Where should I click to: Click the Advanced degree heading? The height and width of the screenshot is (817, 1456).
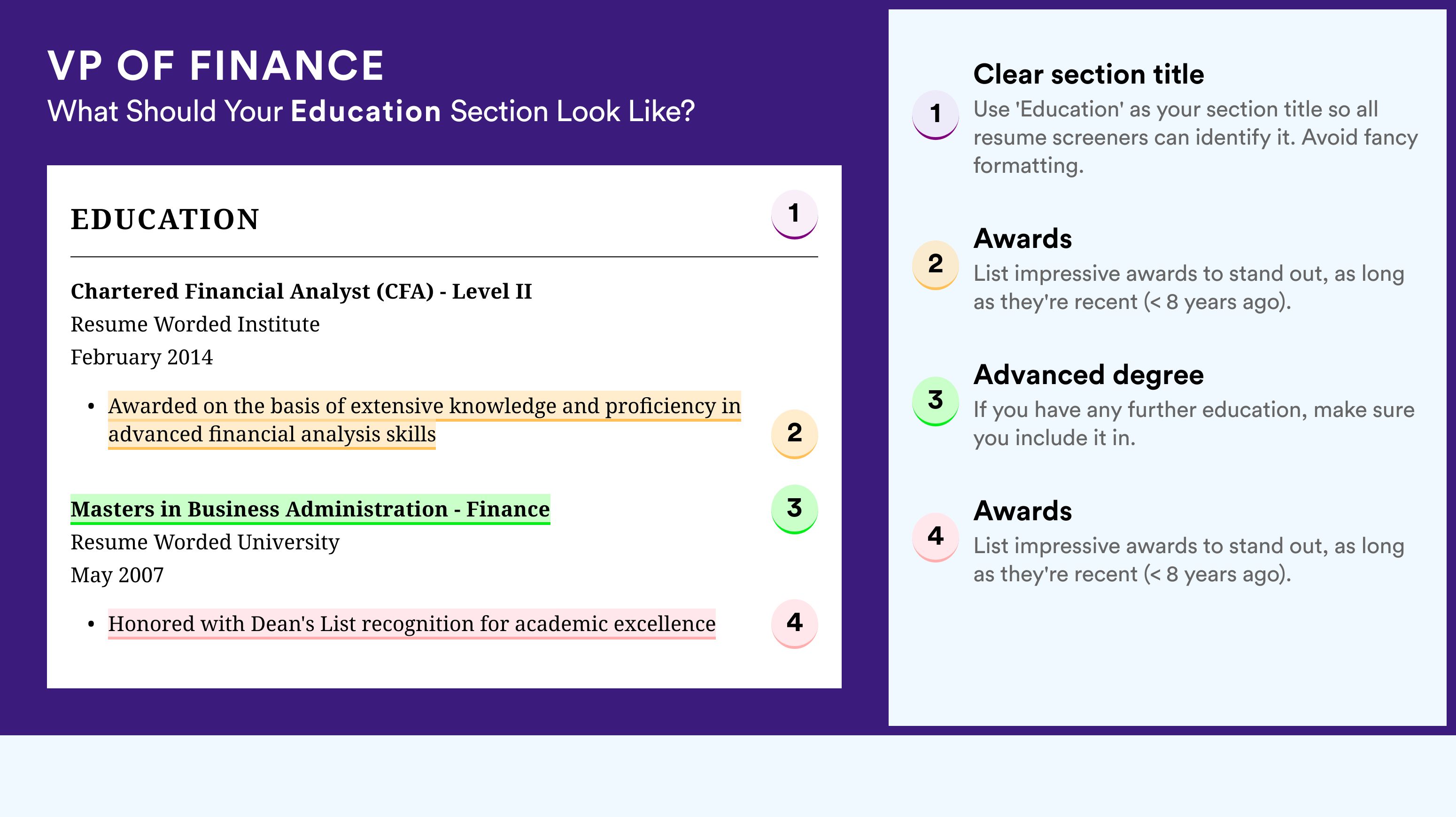coord(1089,375)
